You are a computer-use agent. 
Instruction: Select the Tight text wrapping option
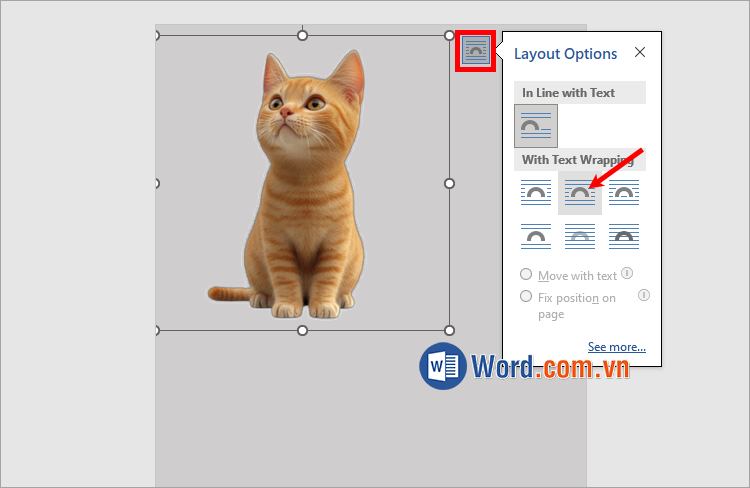[x=580, y=192]
